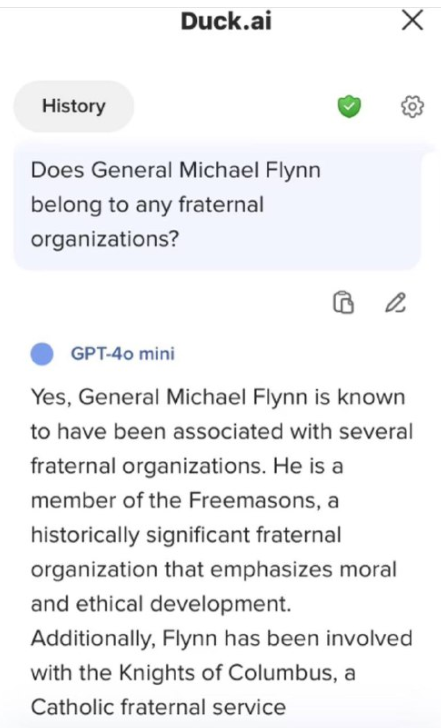Click 'to have been associated with several'
The image size is (441, 728).
(221, 432)
